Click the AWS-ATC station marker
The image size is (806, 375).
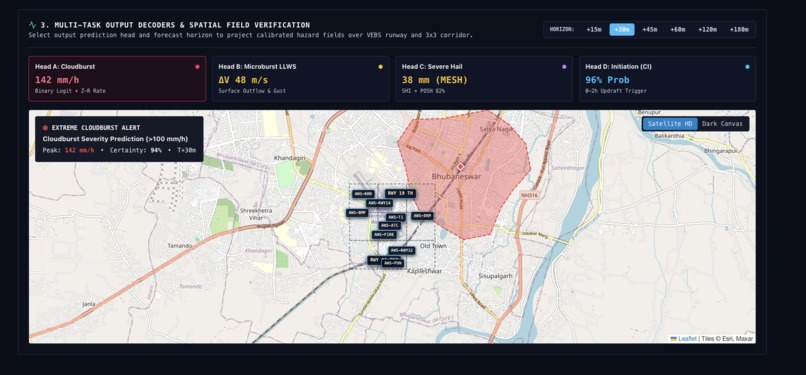click(389, 226)
